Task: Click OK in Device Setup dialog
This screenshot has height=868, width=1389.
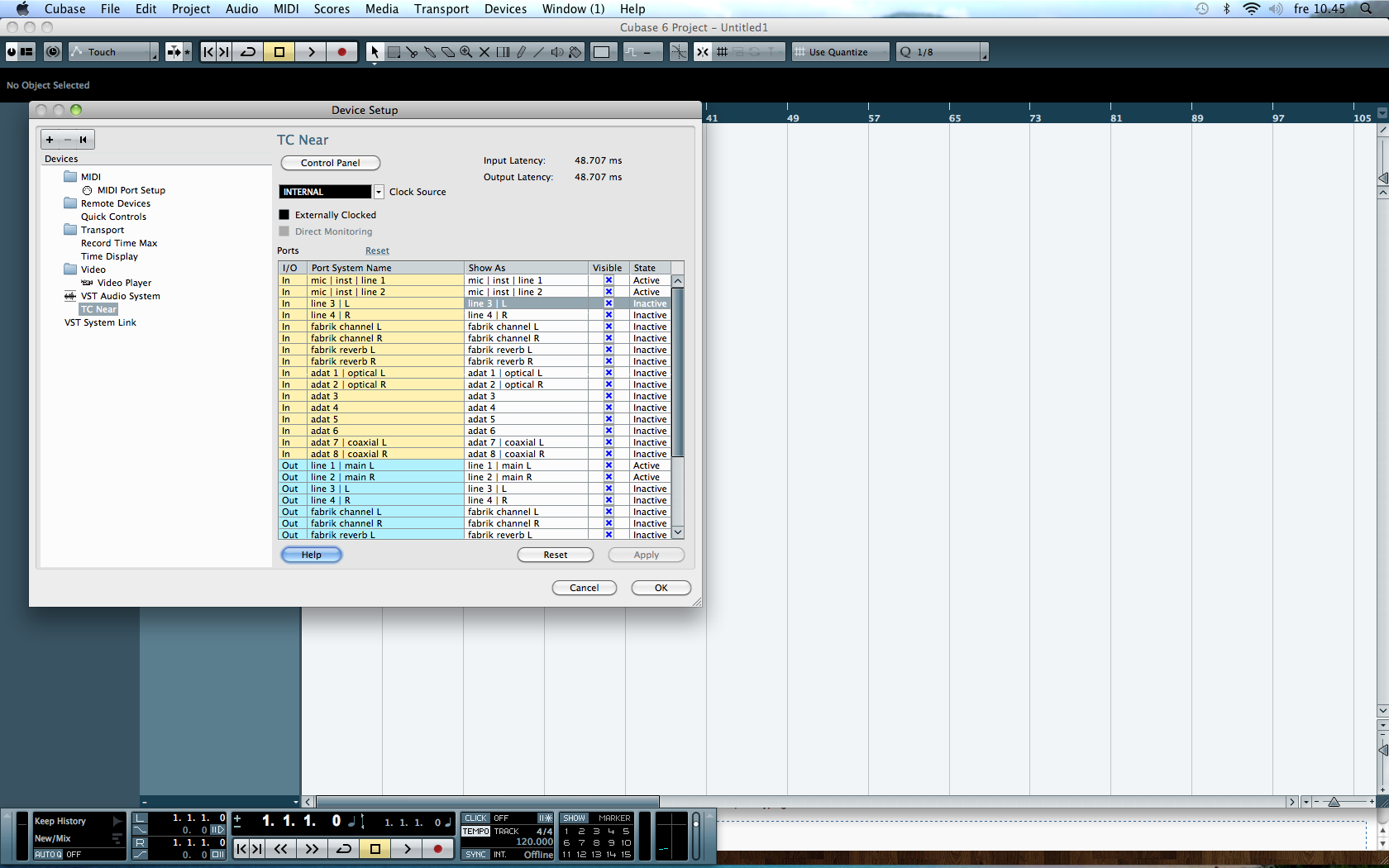Action: pyautogui.click(x=661, y=588)
